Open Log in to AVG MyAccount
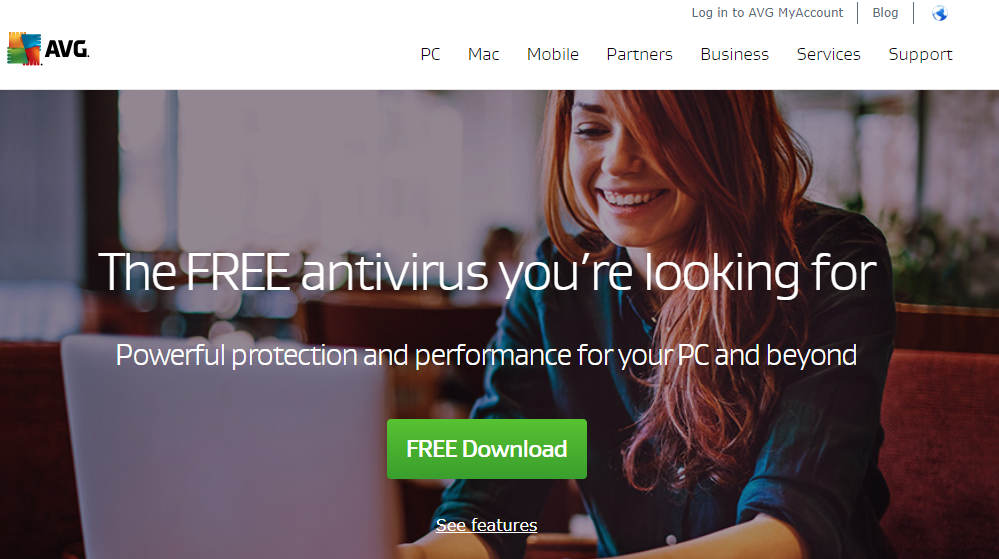The width and height of the screenshot is (999, 559). click(767, 13)
